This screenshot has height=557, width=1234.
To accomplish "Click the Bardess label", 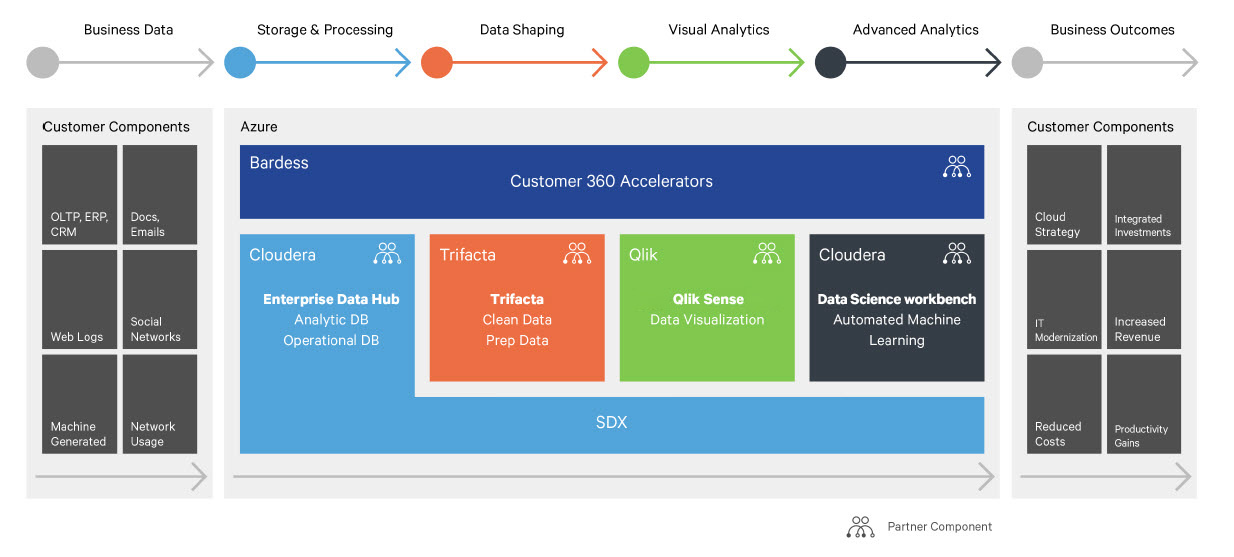I will pos(279,163).
